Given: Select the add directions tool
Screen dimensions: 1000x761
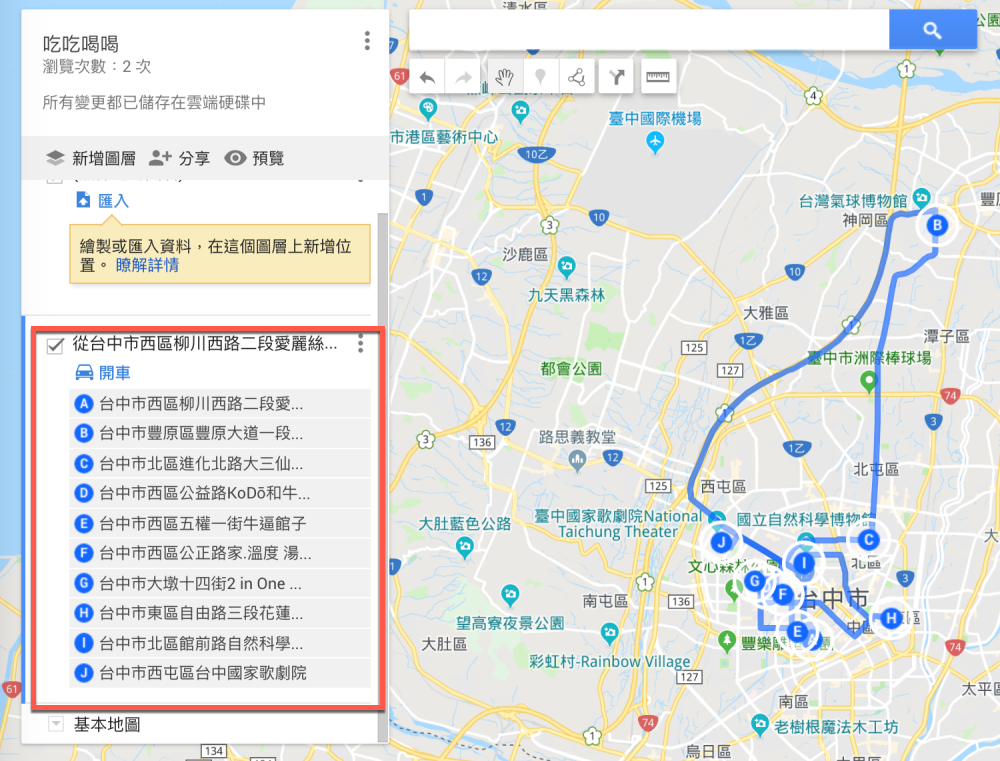Looking at the screenshot, I should (616, 77).
